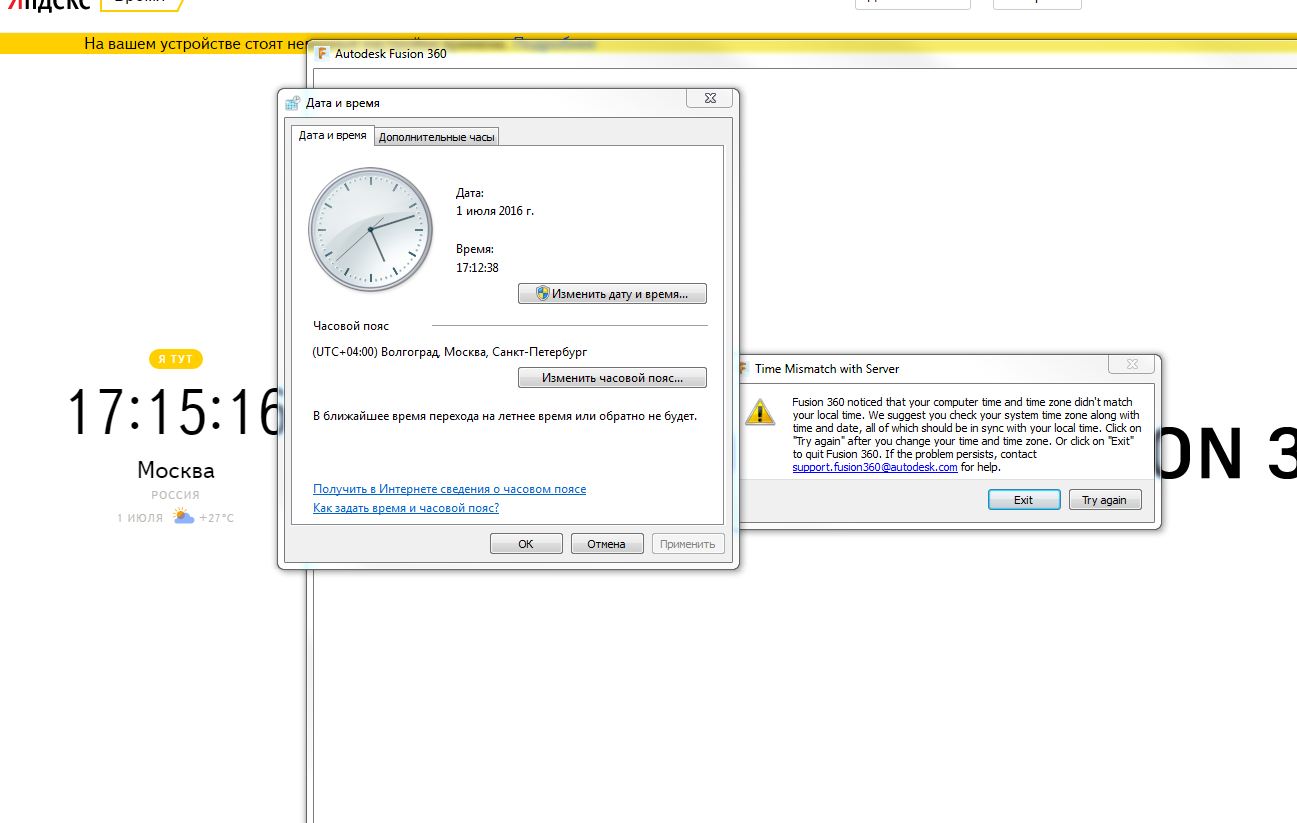Click the (UTC+04:00) Волгоград, Москва time zone text
1297x823 pixels.
[x=450, y=352]
